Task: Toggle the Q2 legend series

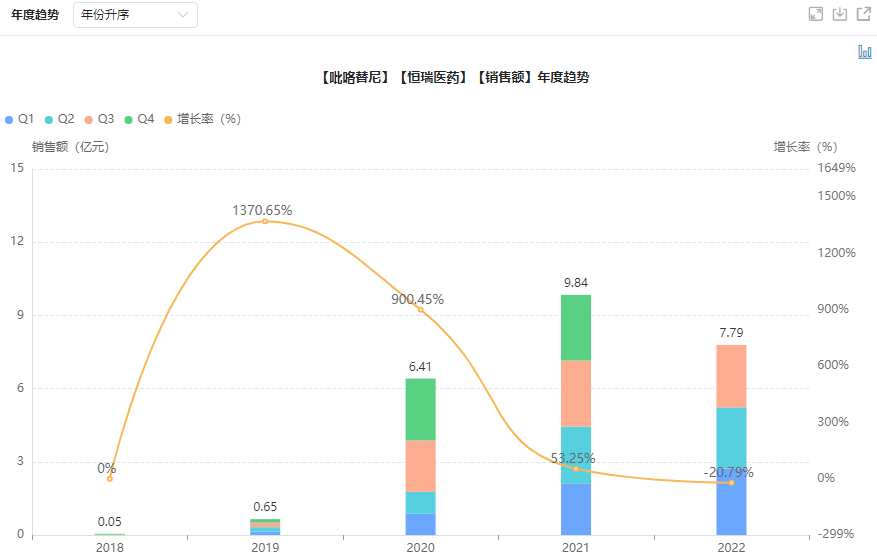Action: tap(60, 119)
